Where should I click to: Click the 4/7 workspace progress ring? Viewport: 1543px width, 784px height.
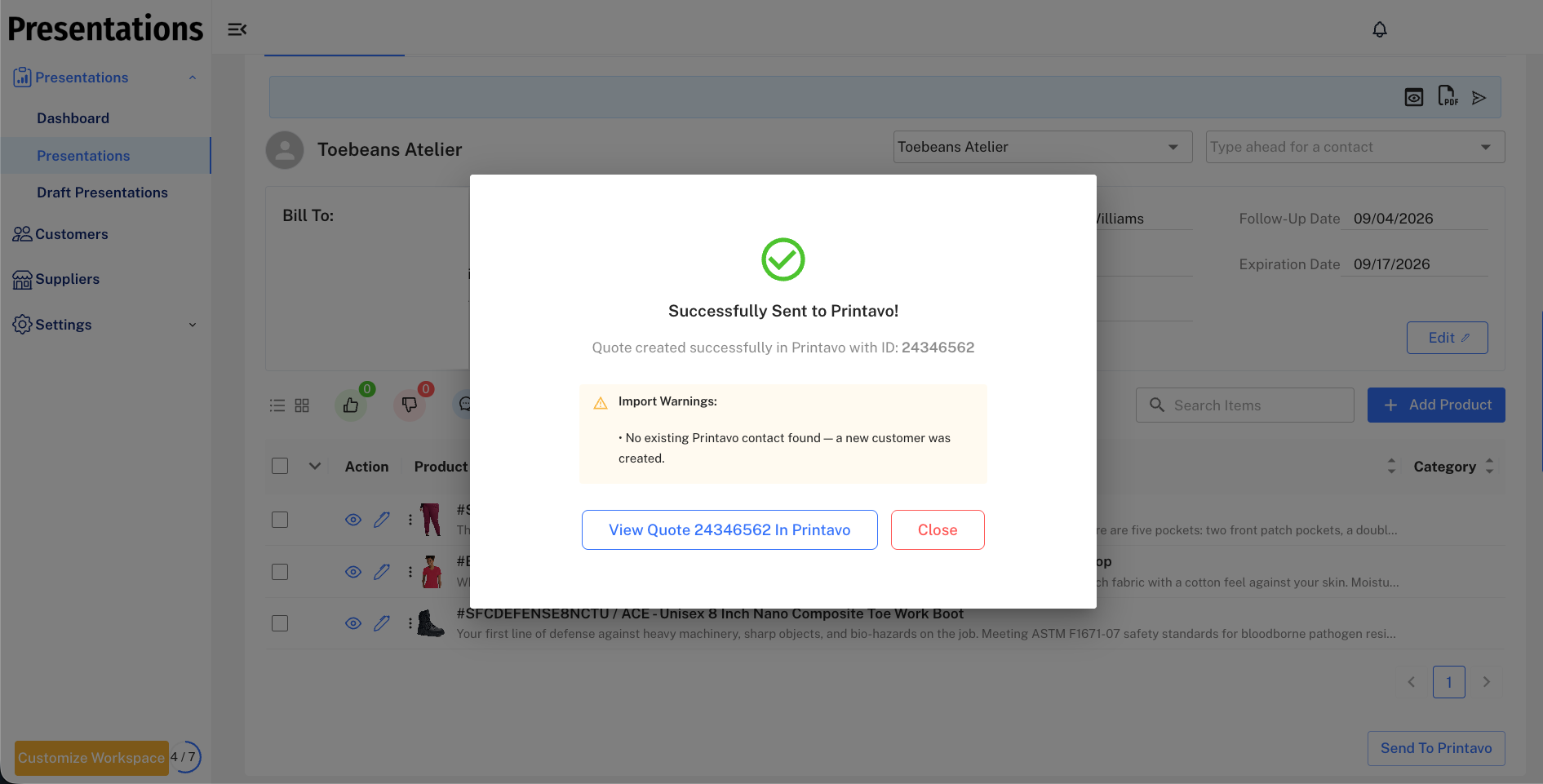click(x=184, y=757)
